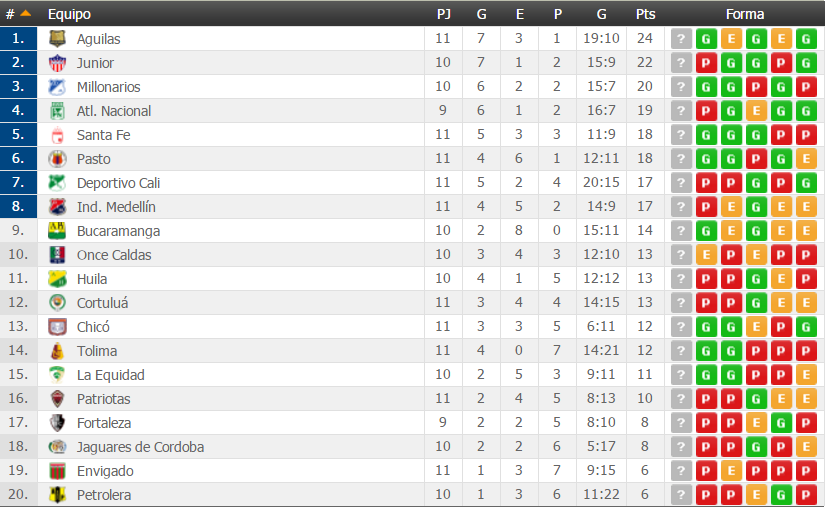Click the Petrolera team crest icon
This screenshot has width=826, height=508.
(57, 495)
